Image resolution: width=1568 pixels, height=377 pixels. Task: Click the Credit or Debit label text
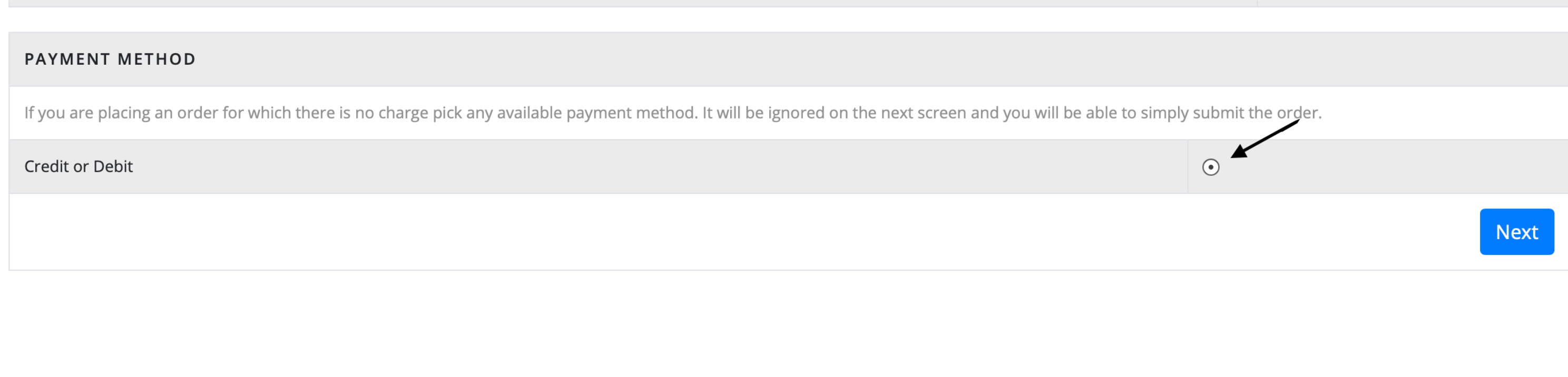pos(79,166)
